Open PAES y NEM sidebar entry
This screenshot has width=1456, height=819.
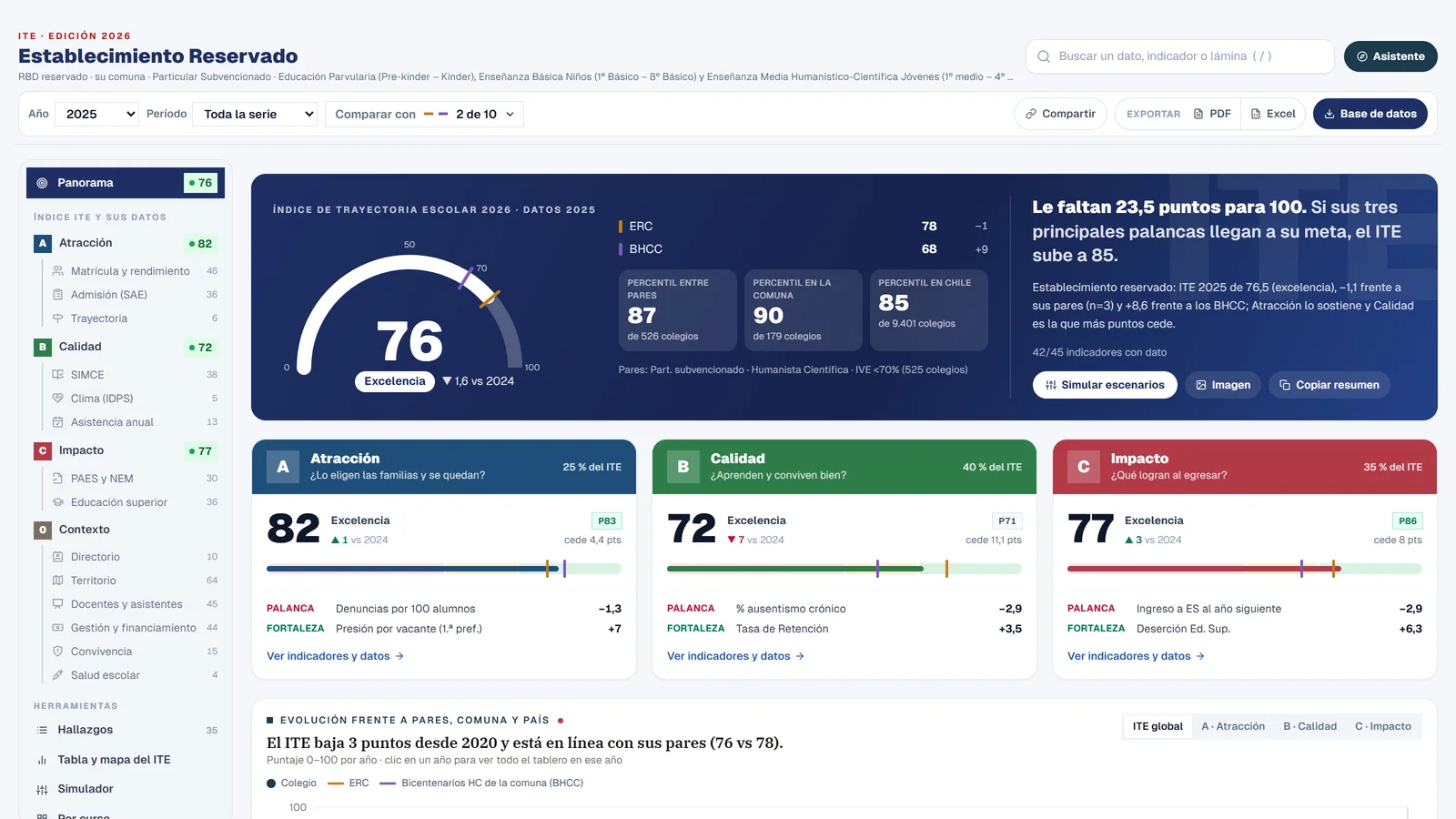point(134,479)
